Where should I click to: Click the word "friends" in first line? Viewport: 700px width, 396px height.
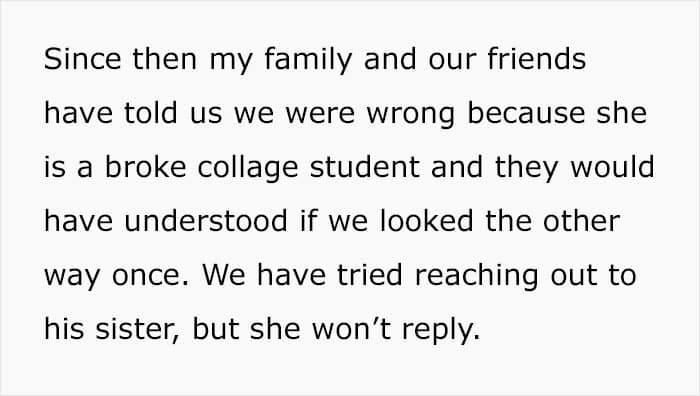click(536, 59)
